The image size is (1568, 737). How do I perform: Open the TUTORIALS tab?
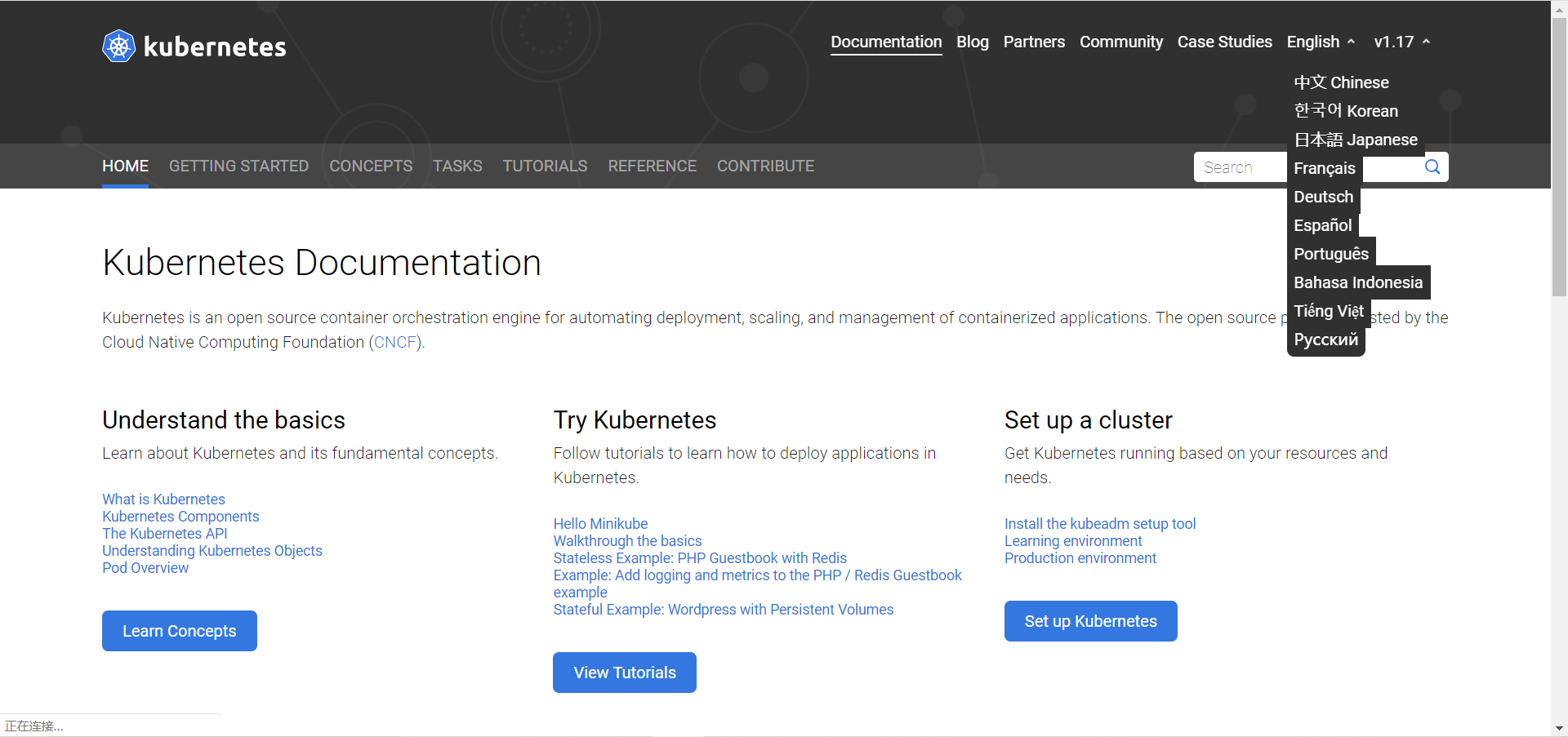(545, 166)
